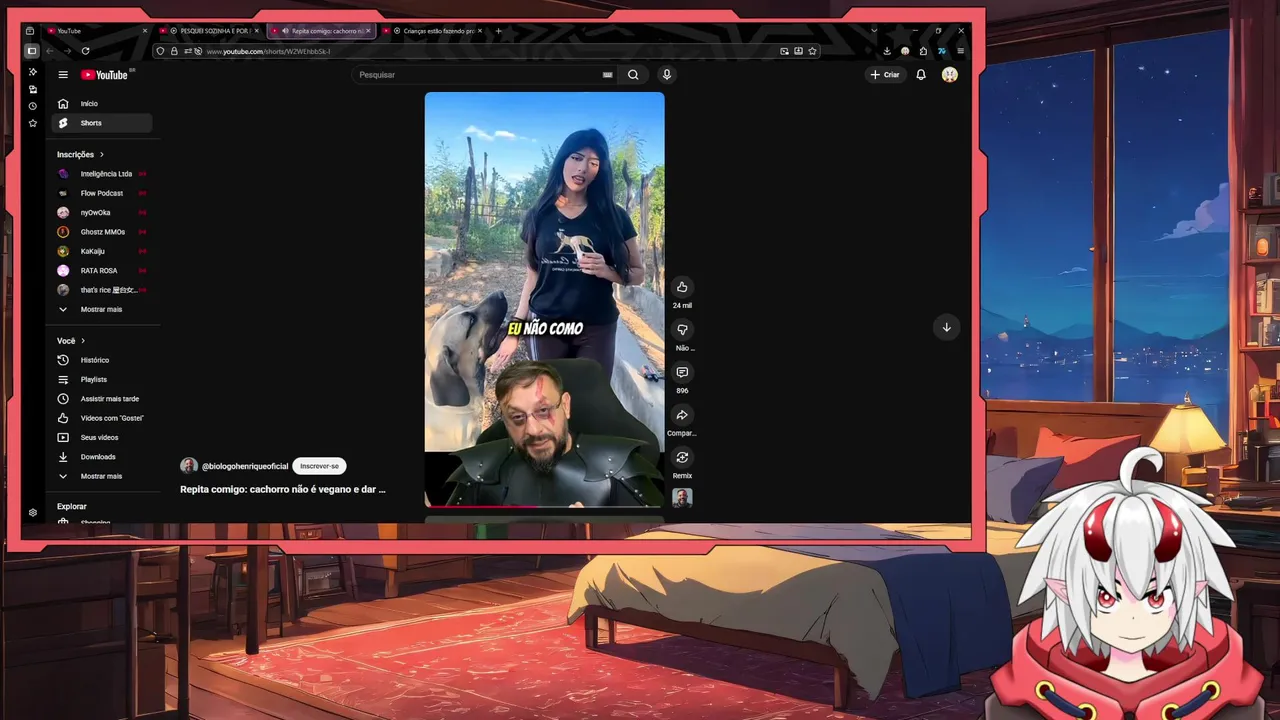1280x720 pixels.
Task: Open the comments showing 896
Action: pyautogui.click(x=682, y=372)
